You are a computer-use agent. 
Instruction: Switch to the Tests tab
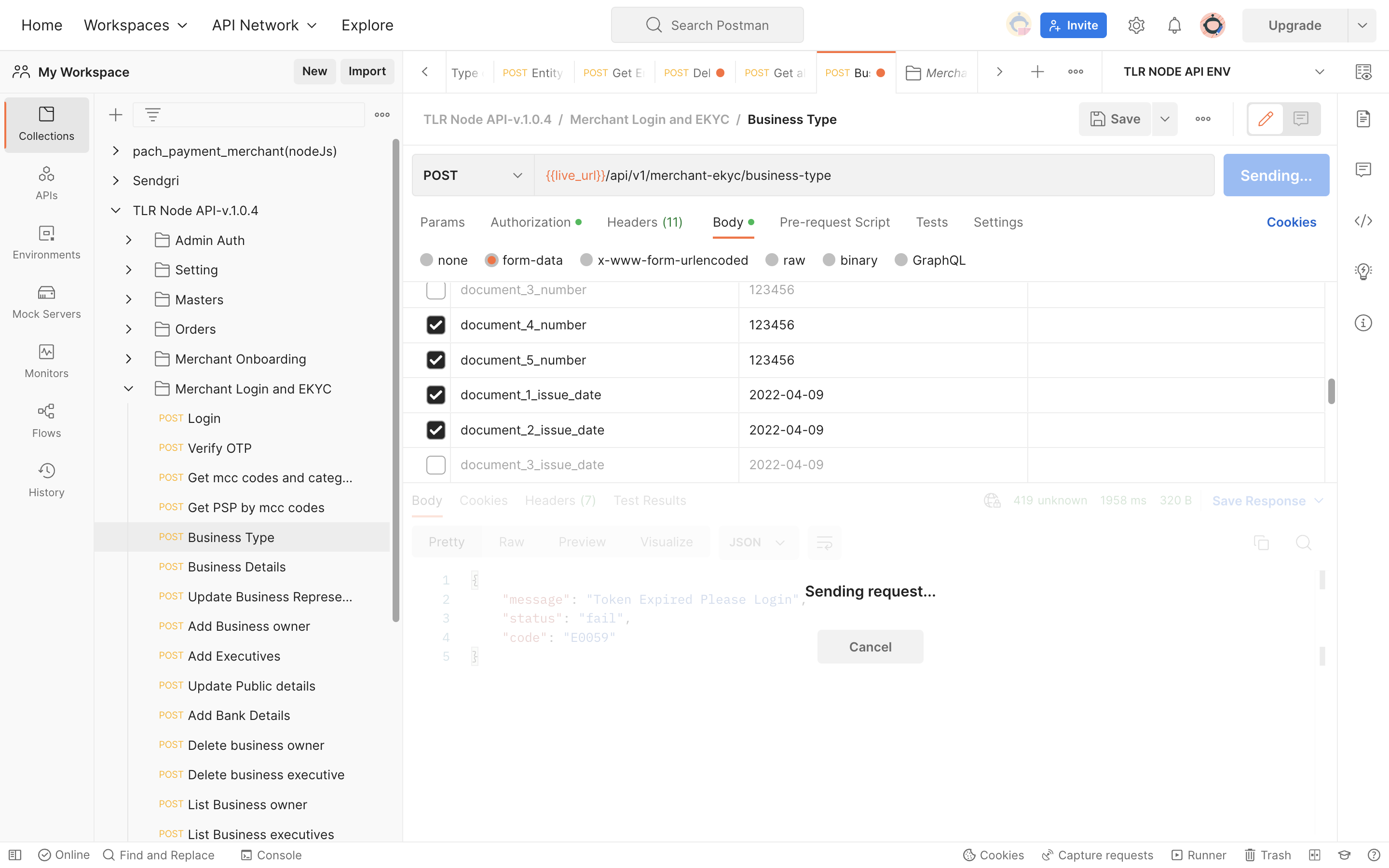[x=932, y=222]
